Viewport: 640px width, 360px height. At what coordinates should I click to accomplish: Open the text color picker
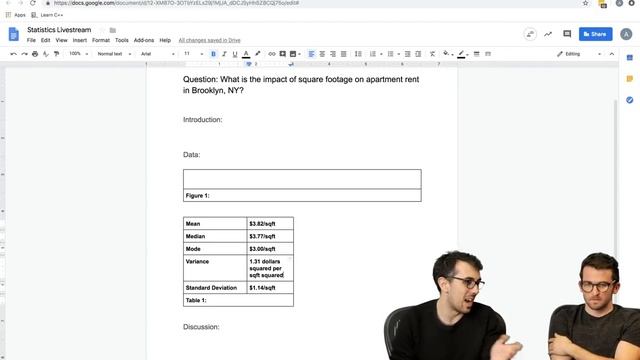pos(246,54)
